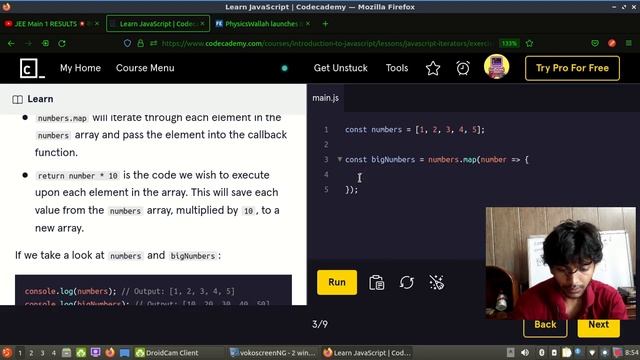Image resolution: width=640 pixels, height=360 pixels.
Task: Open My Home in Codecademy header
Action: pos(80,68)
